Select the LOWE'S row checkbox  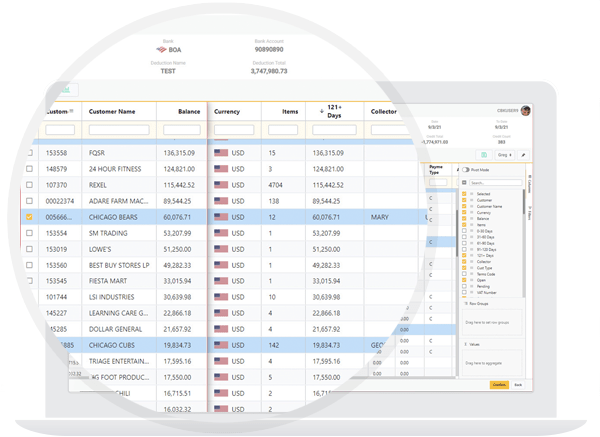coord(29,249)
